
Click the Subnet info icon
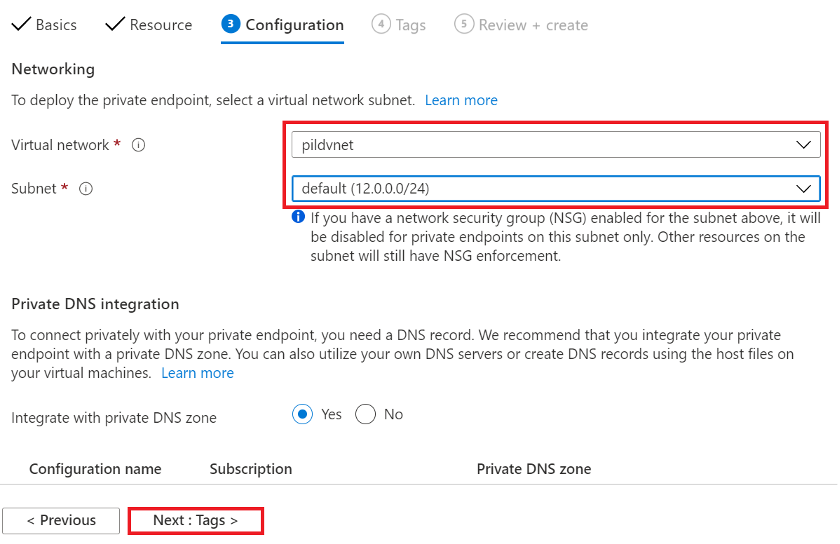86,188
